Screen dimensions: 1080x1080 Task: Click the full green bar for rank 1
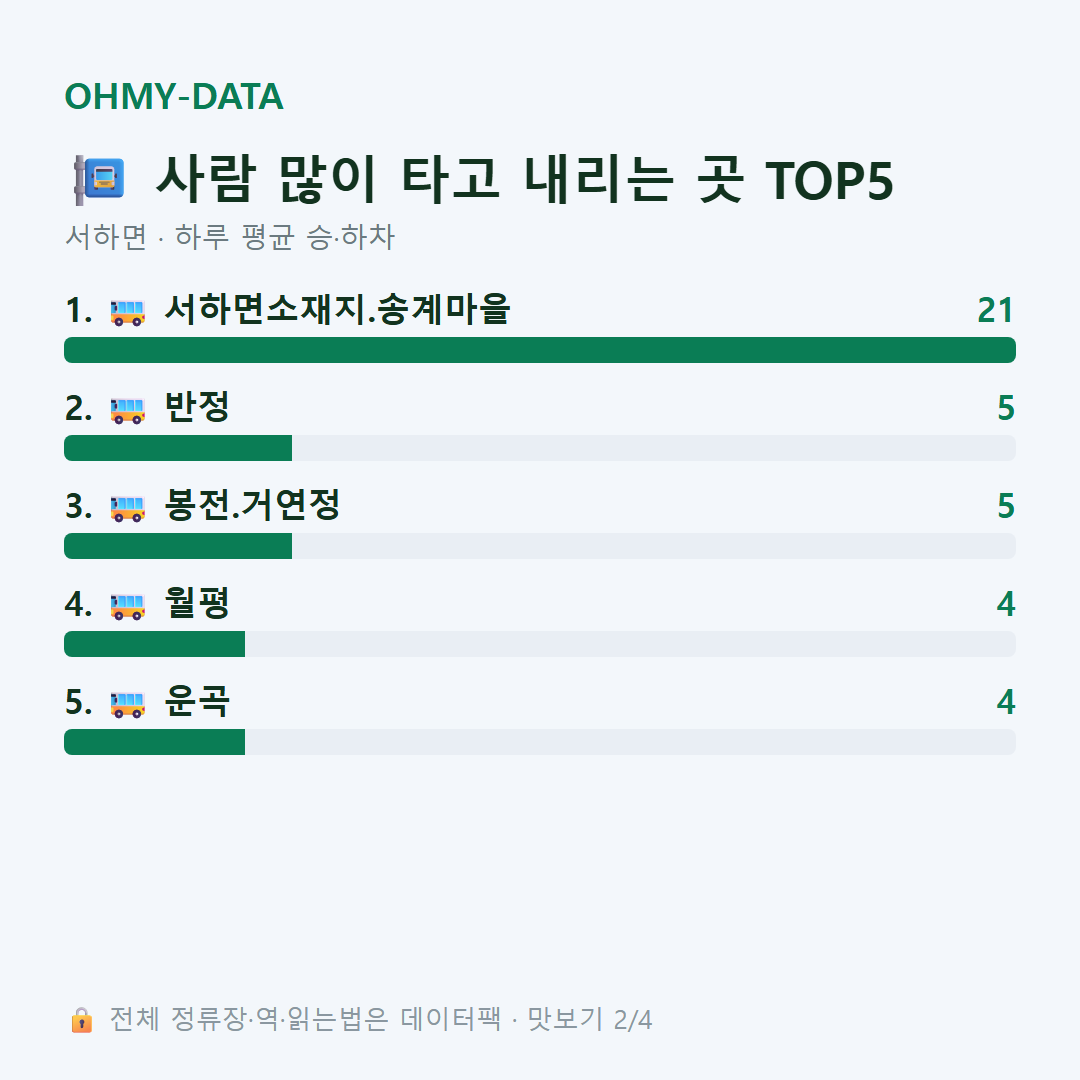[x=540, y=350]
